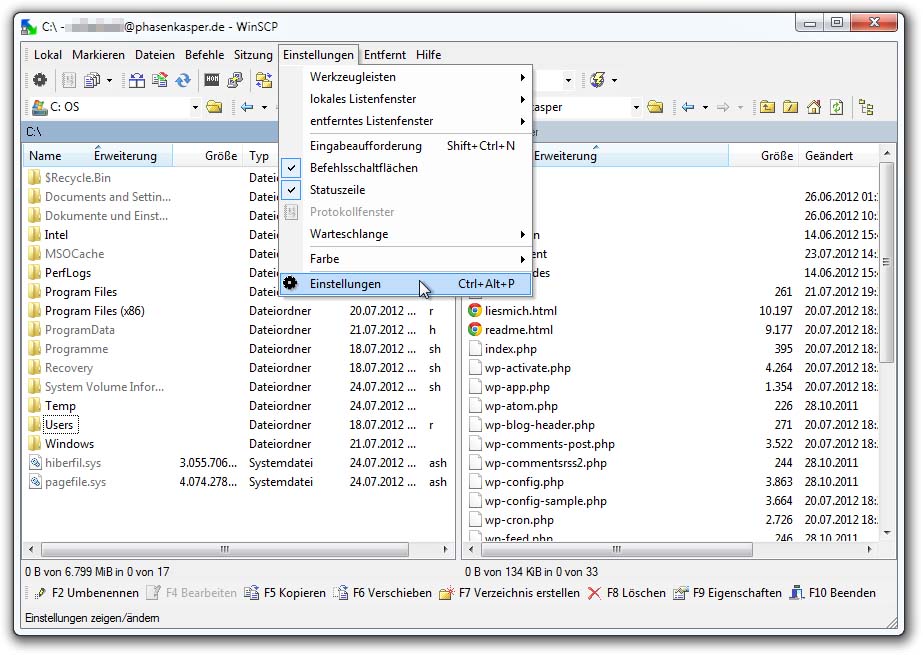Viewport: 923px width, 655px height.
Task: Show the remote directory tree icon
Action: (x=866, y=107)
